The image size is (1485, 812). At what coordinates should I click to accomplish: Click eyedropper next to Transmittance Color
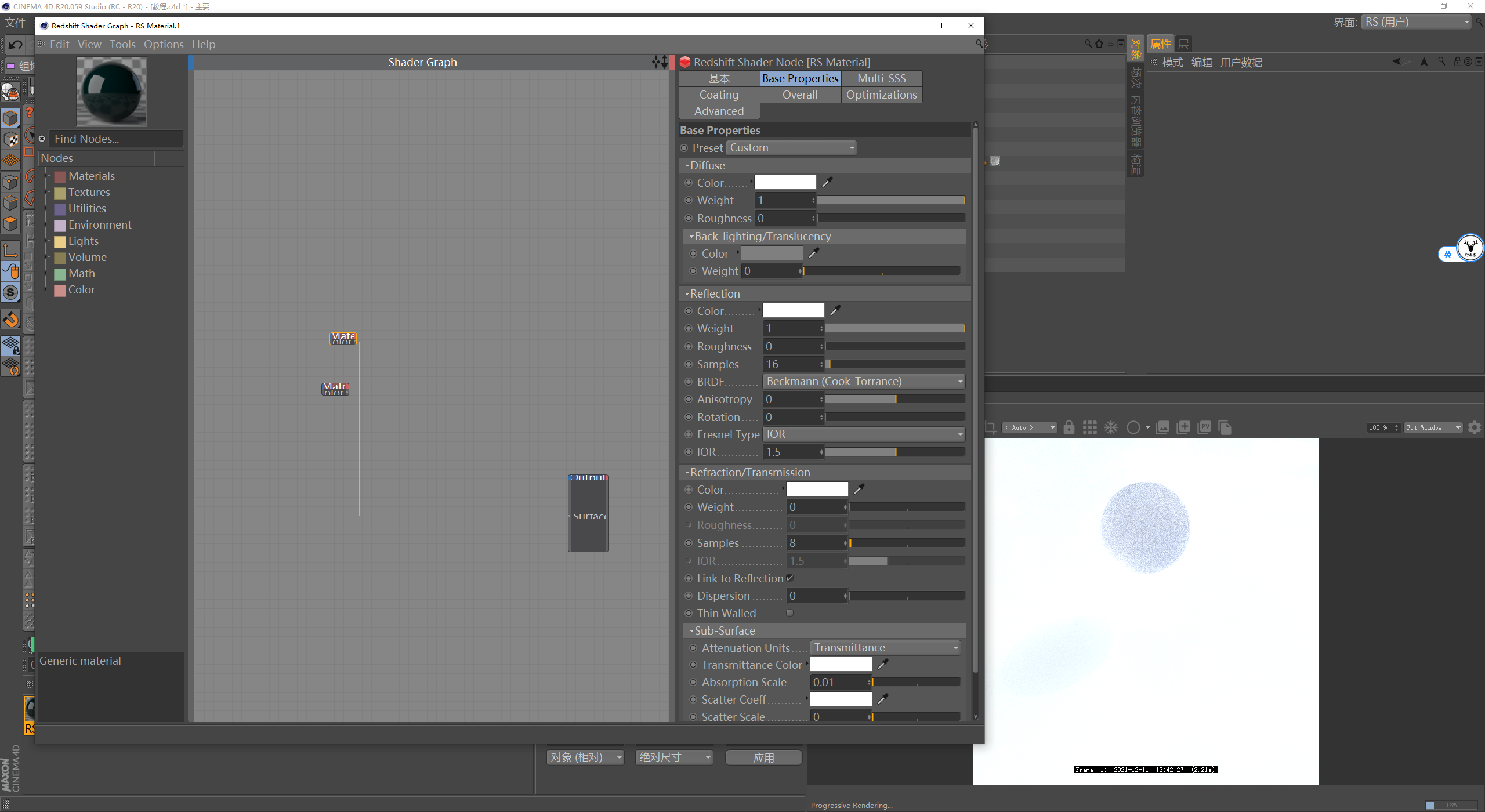[x=883, y=664]
